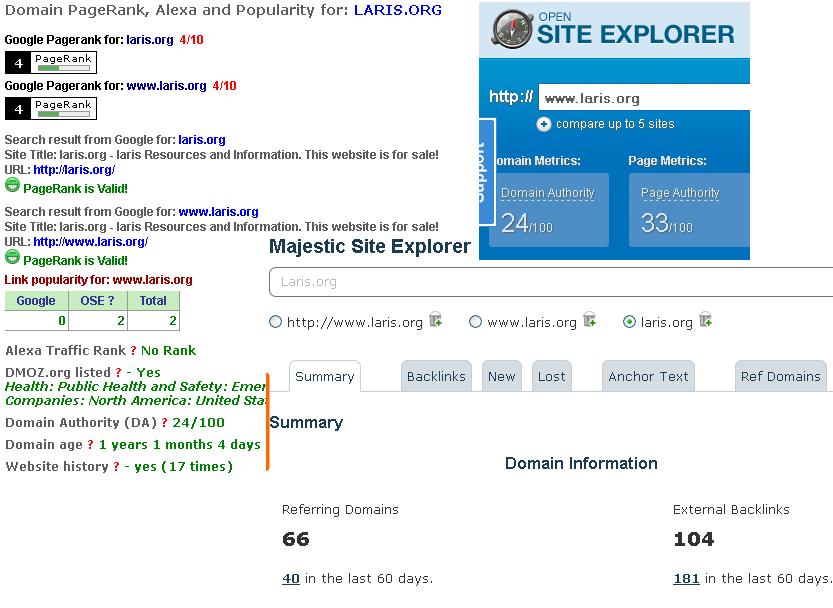Screen dimensions: 833x608
Task: Click the OSE ? column header
Action: [98, 300]
